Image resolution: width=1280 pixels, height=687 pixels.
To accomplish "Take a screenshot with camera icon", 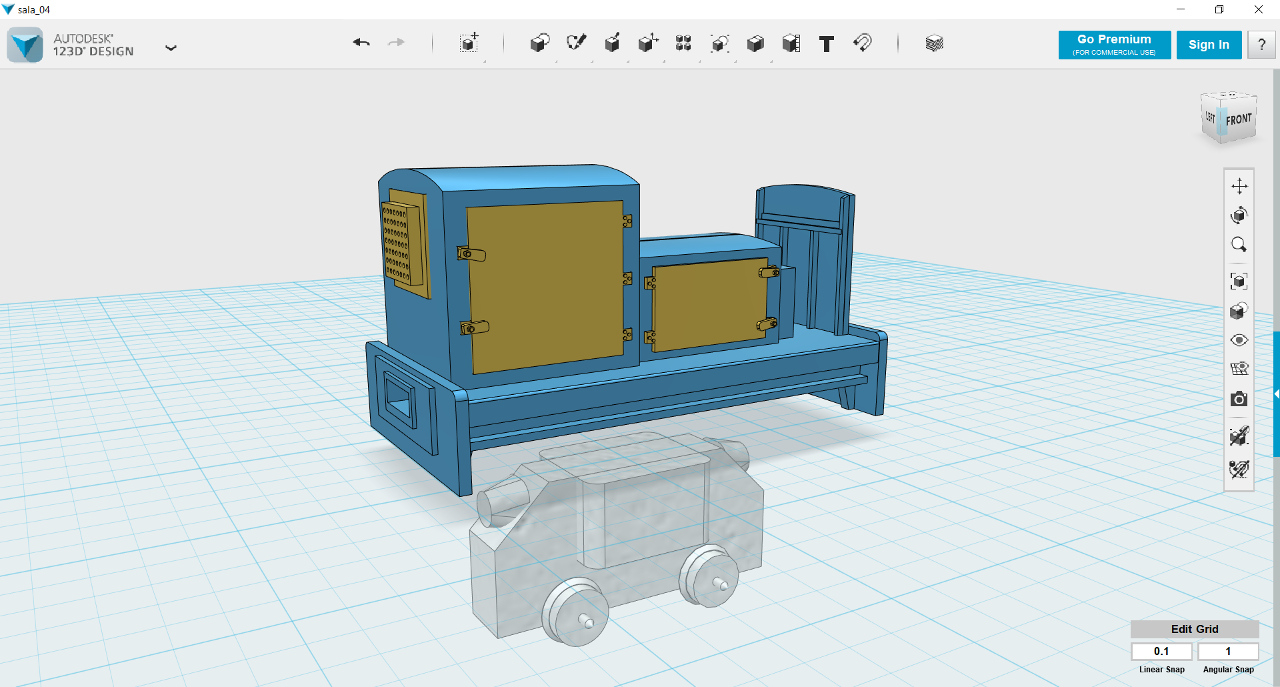I will (1239, 399).
